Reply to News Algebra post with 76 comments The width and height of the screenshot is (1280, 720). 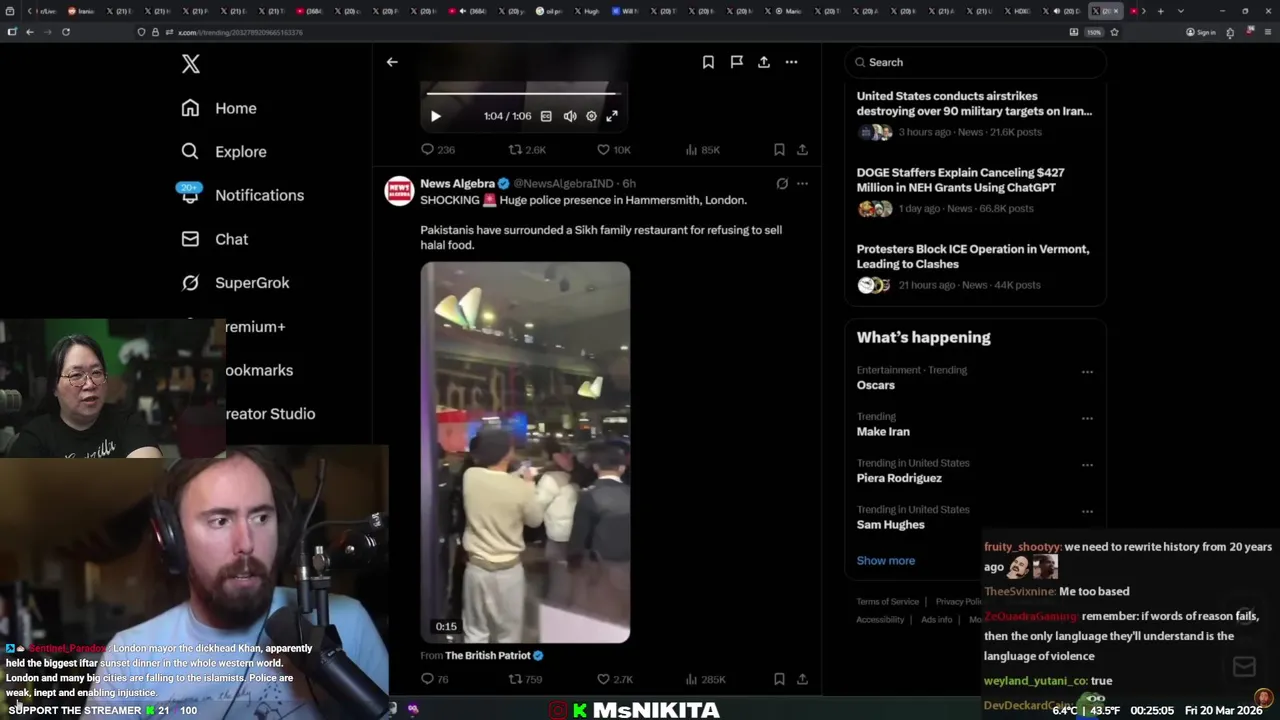[435, 679]
